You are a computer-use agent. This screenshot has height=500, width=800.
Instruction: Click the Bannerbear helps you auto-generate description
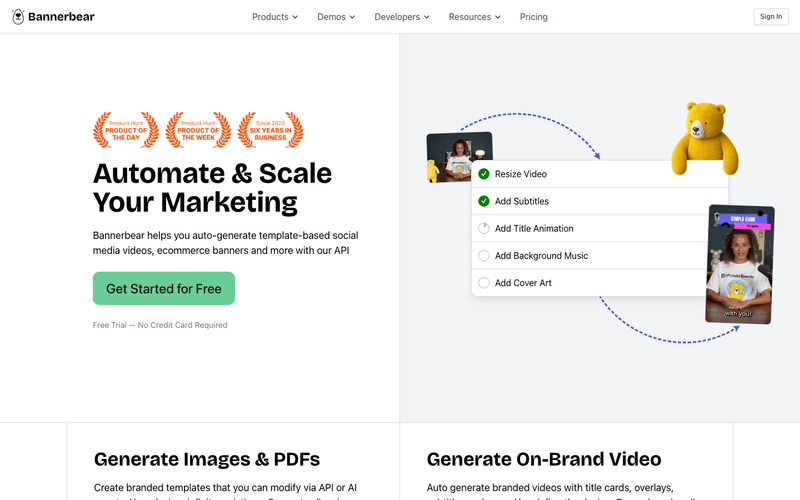click(226, 243)
